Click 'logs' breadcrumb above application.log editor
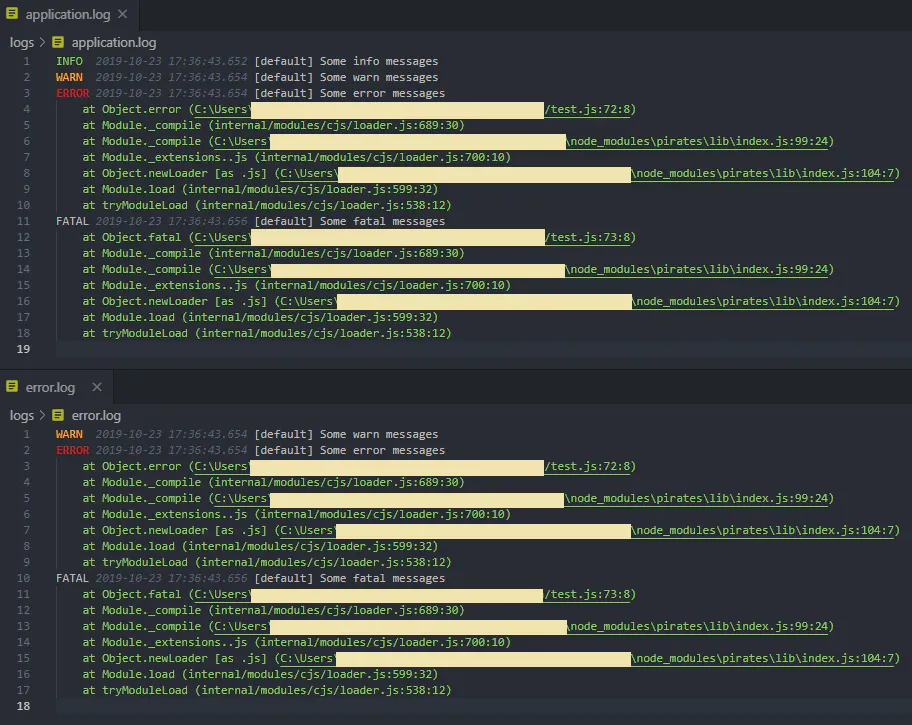 [22, 42]
